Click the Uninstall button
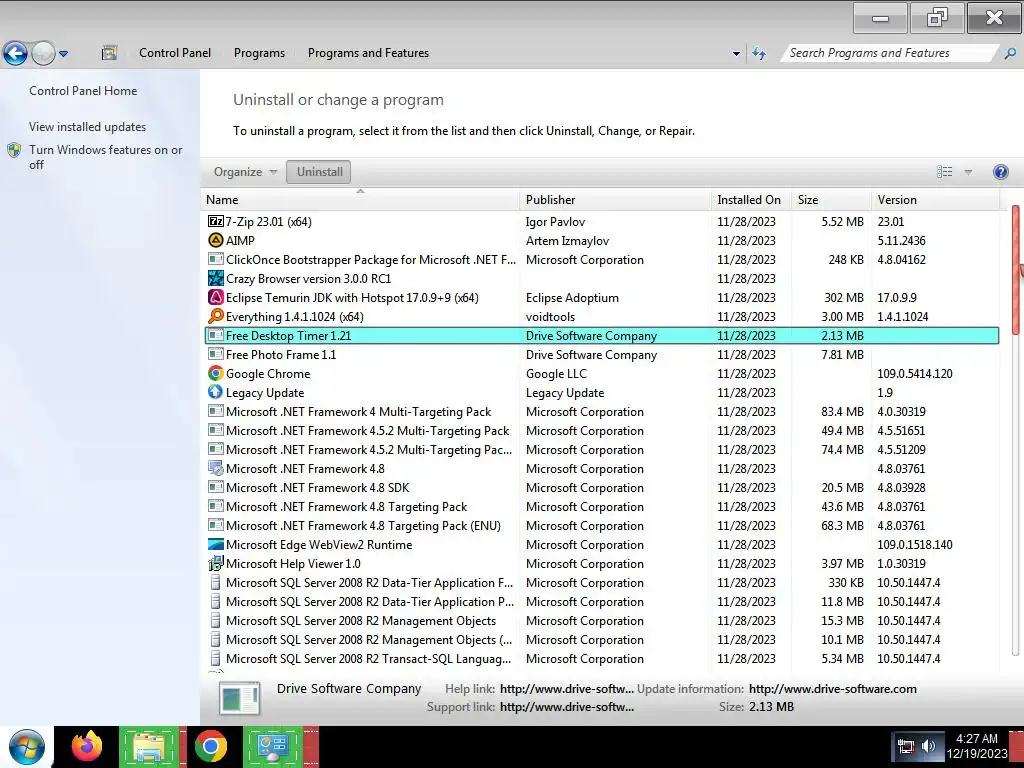The image size is (1024, 768). click(319, 172)
